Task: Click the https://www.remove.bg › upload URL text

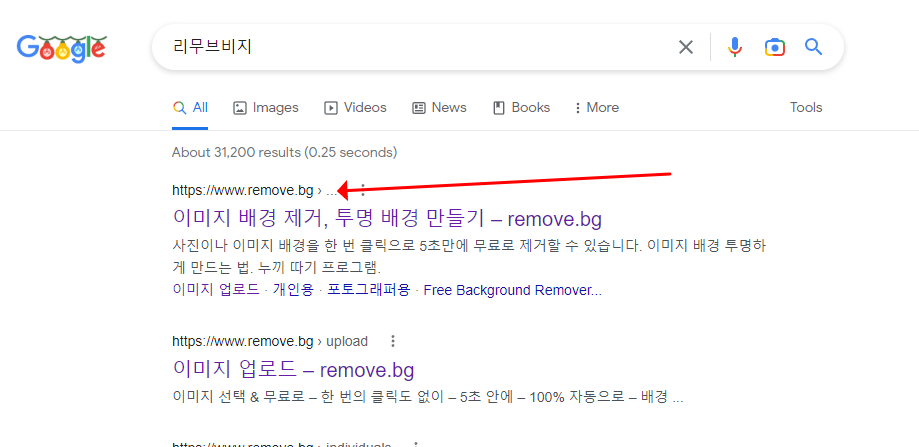Action: (270, 341)
